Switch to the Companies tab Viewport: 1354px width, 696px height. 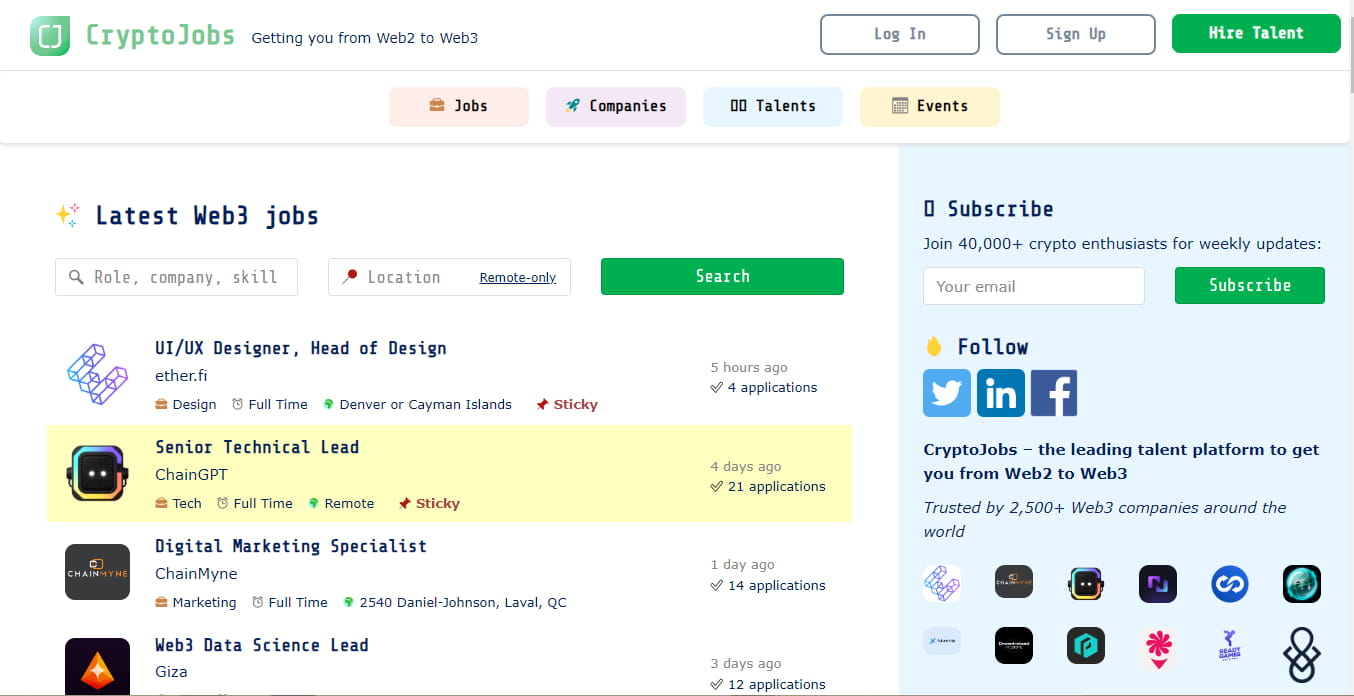(616, 106)
